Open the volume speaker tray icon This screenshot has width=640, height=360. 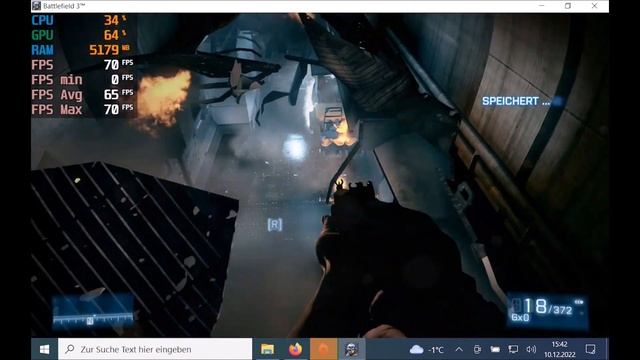pos(531,349)
